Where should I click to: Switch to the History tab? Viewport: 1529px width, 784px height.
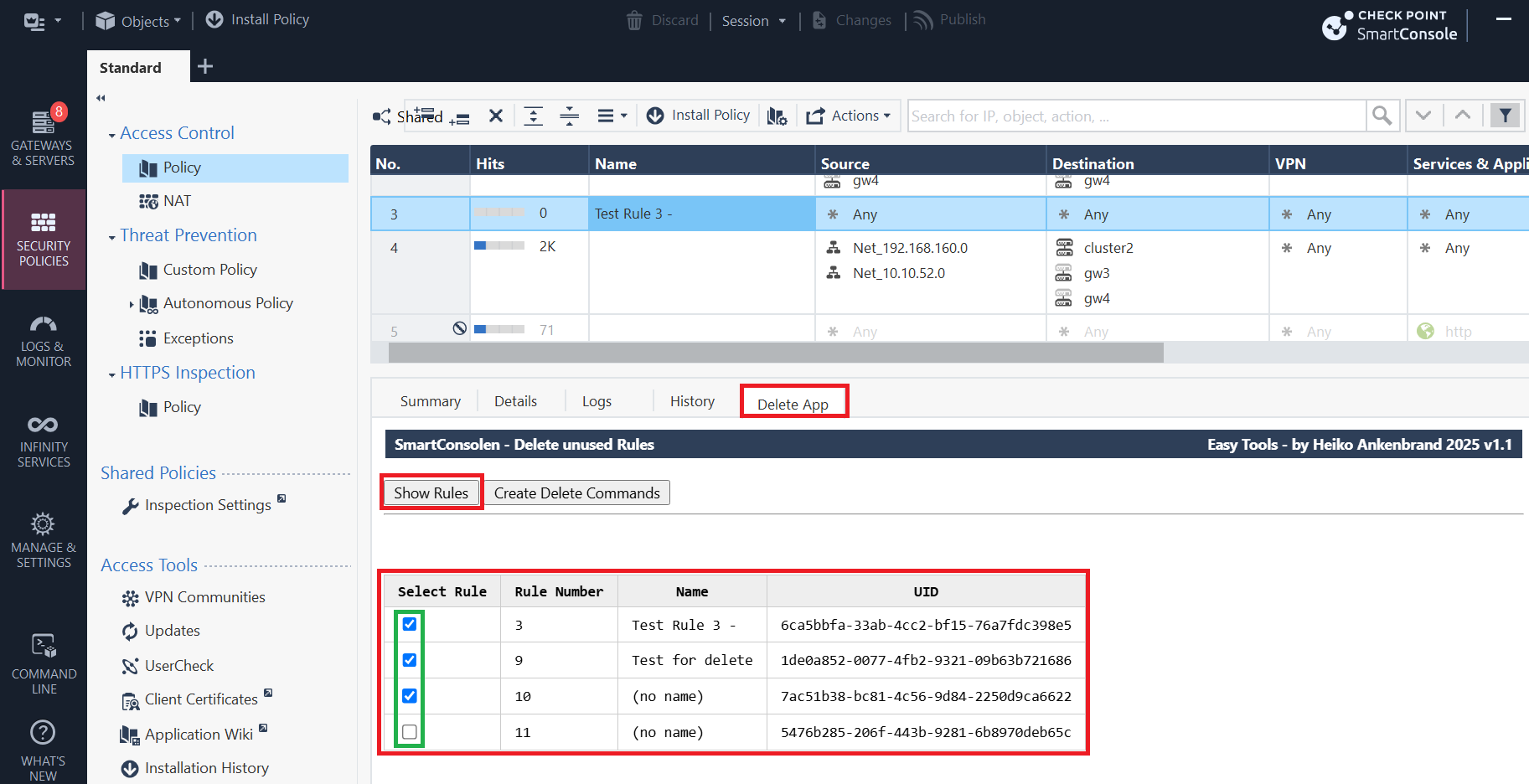(x=692, y=401)
